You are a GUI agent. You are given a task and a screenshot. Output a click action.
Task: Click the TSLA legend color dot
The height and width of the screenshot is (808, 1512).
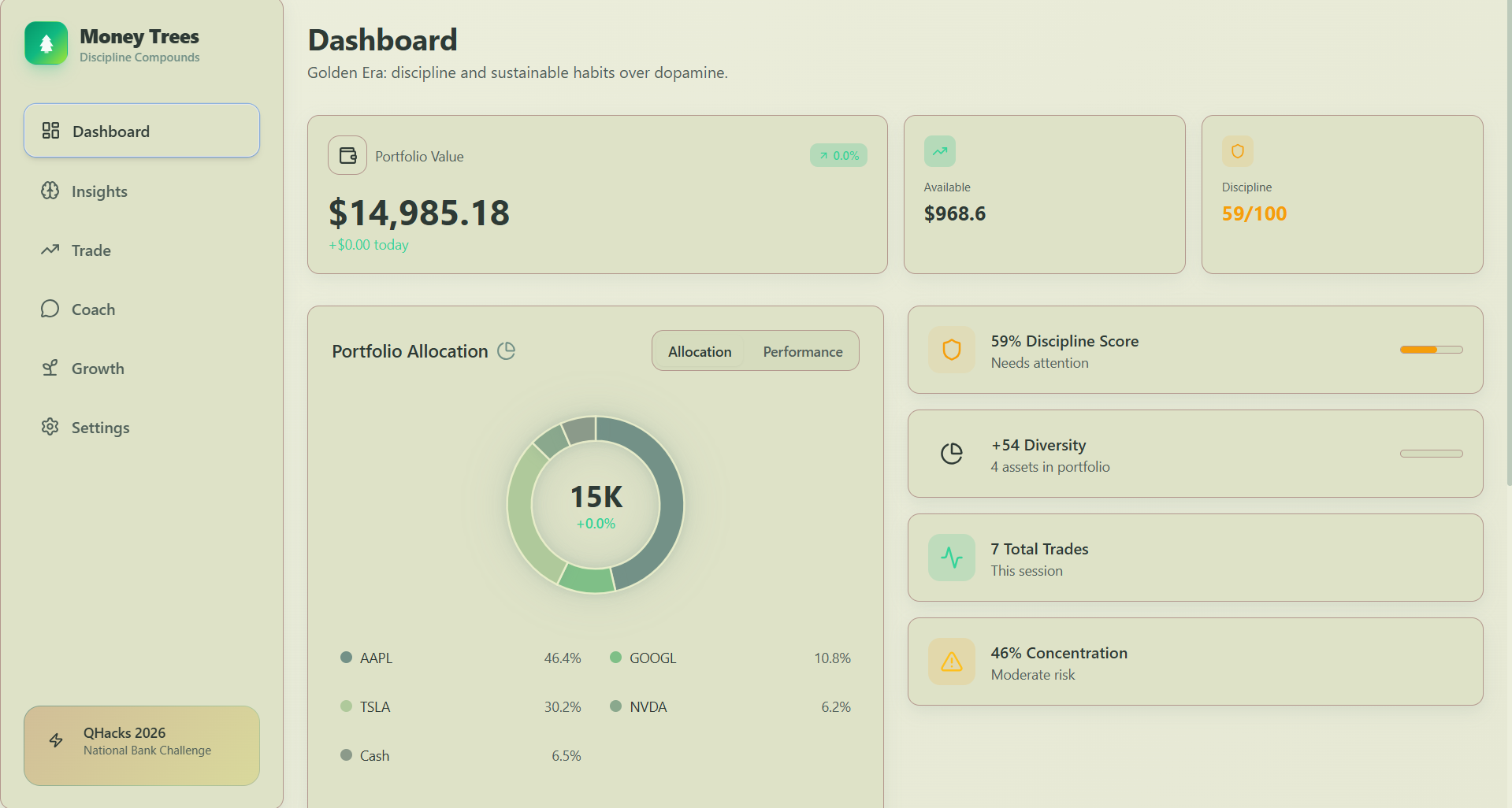(x=346, y=706)
